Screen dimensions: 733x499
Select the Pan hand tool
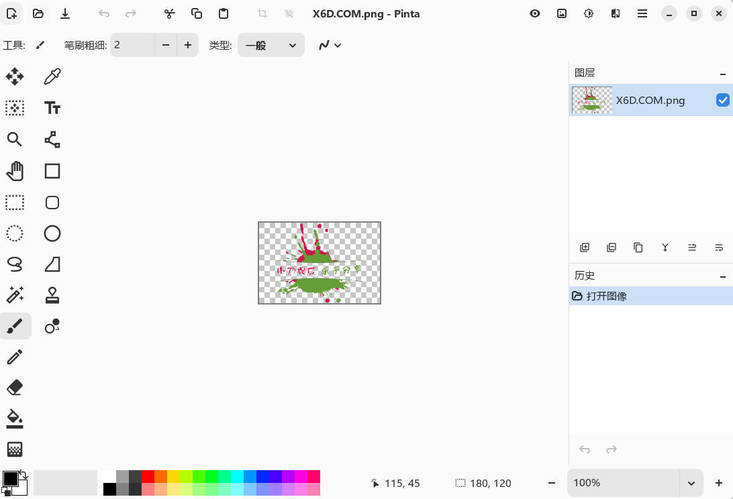pos(15,171)
